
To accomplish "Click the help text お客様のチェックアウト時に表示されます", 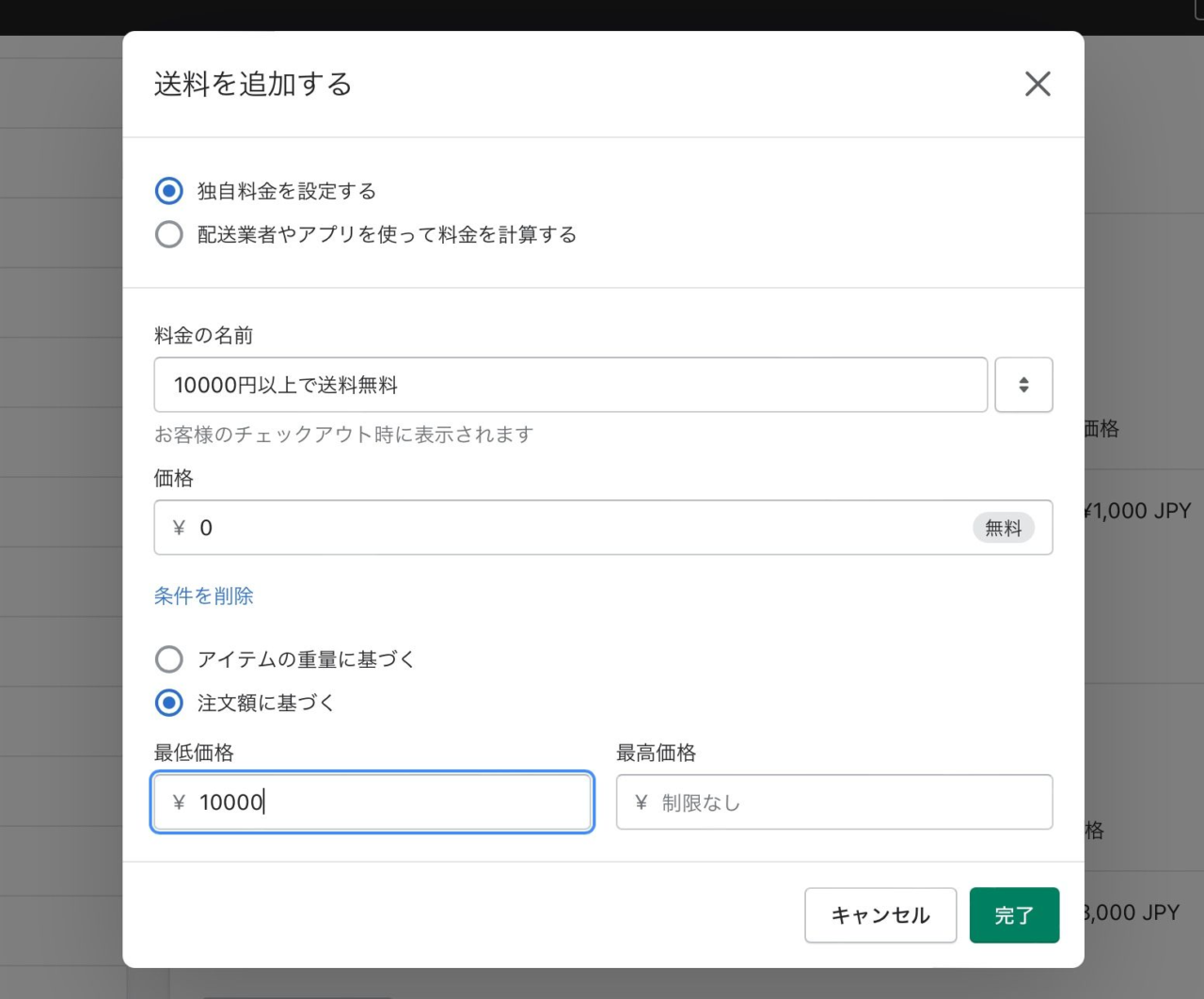I will point(344,435).
